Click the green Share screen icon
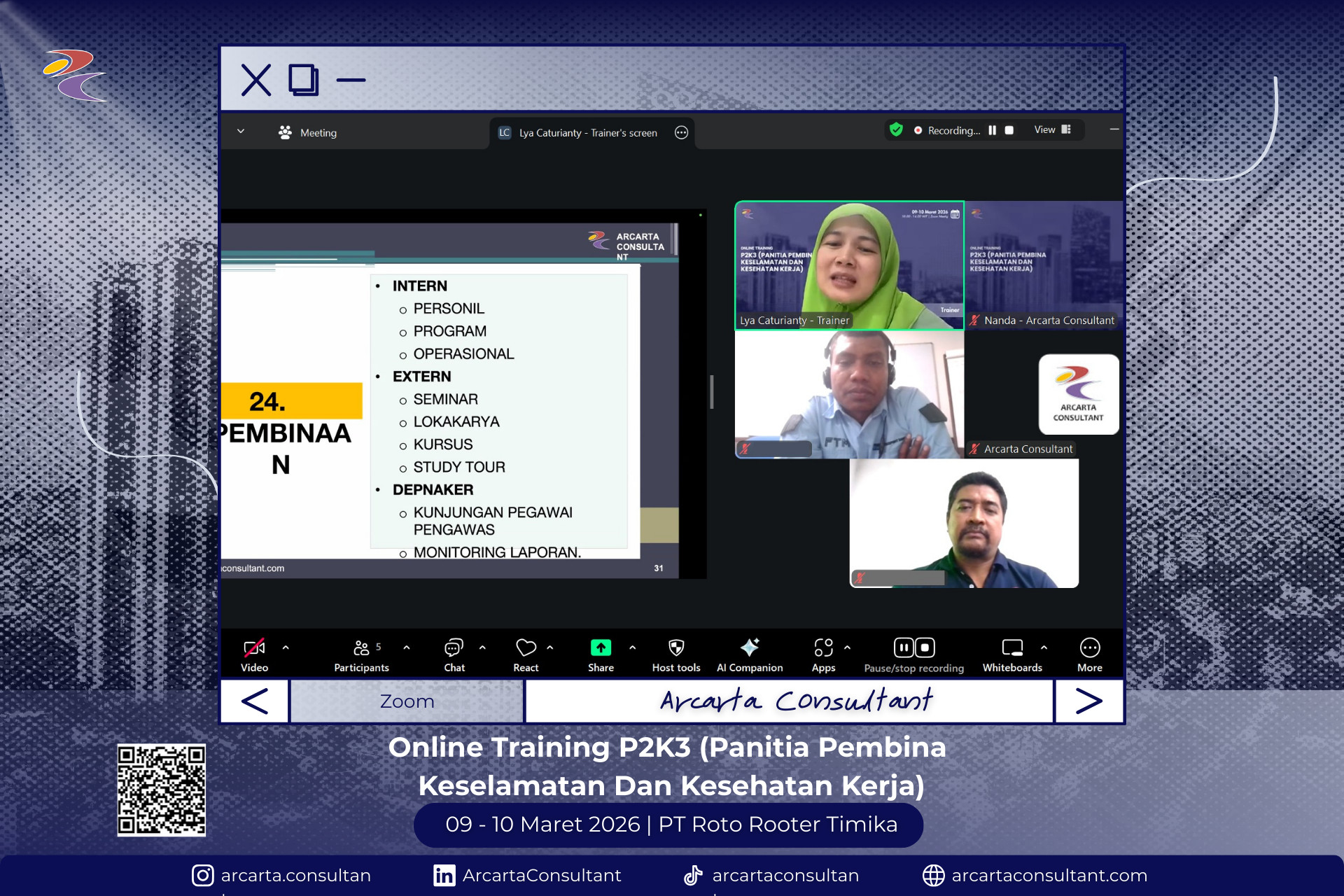 point(601,648)
